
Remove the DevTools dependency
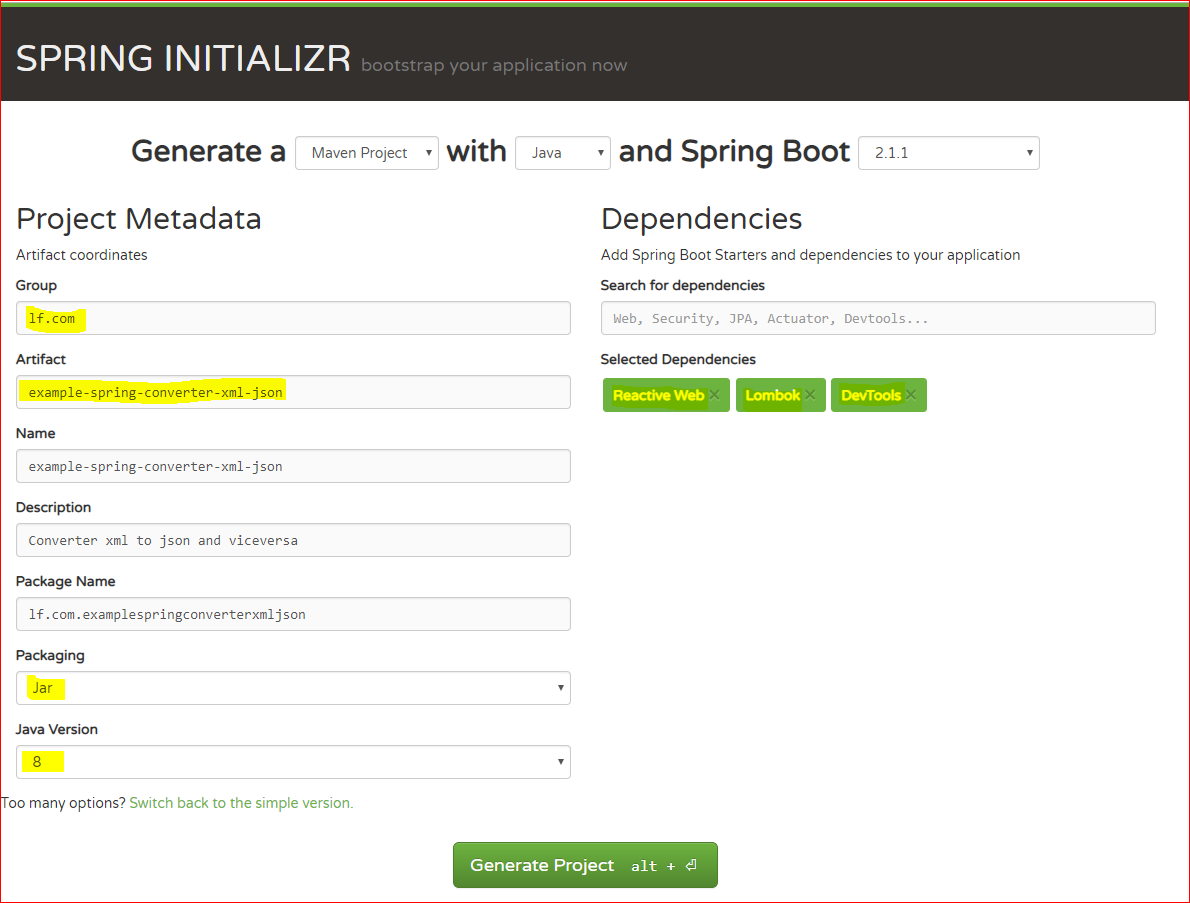[x=910, y=395]
